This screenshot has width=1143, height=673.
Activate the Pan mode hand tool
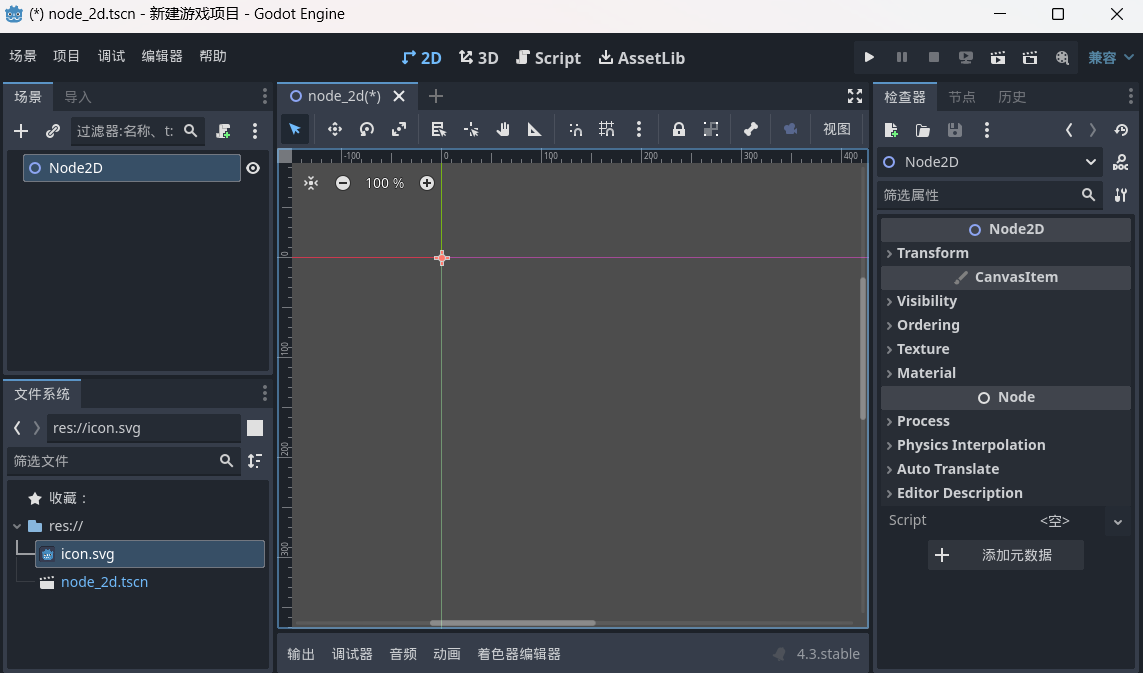click(x=503, y=129)
